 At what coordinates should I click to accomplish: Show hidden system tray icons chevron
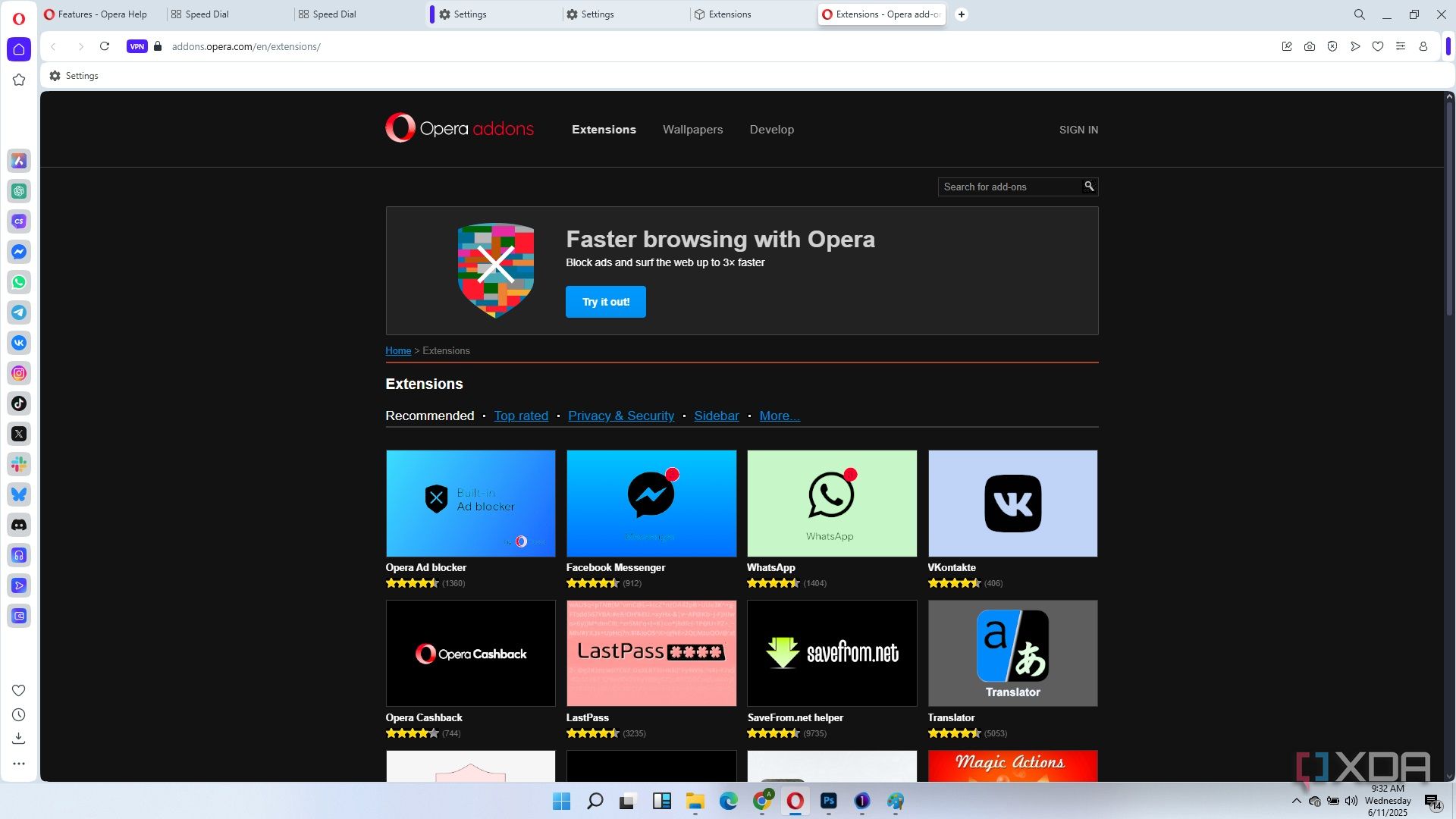coord(1296,801)
